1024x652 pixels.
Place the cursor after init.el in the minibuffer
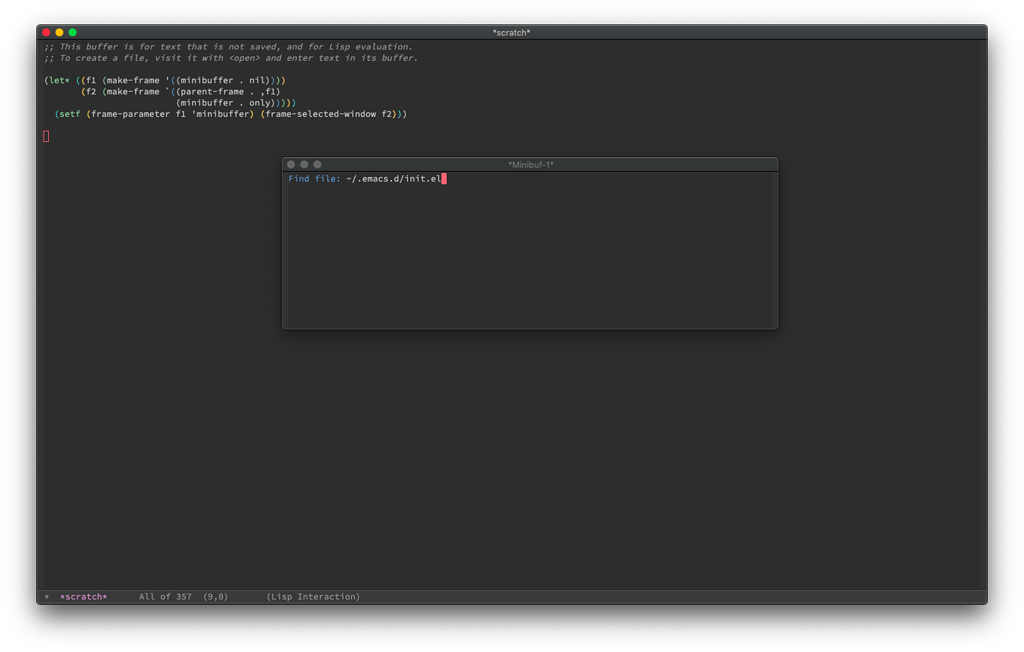tap(444, 177)
